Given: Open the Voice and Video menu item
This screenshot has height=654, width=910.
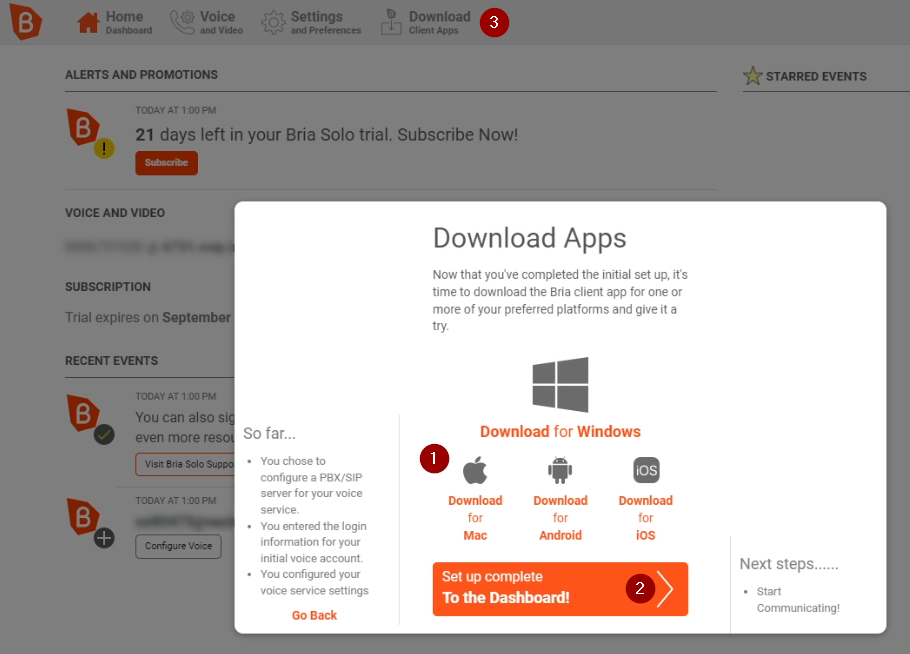Looking at the screenshot, I should [x=207, y=22].
